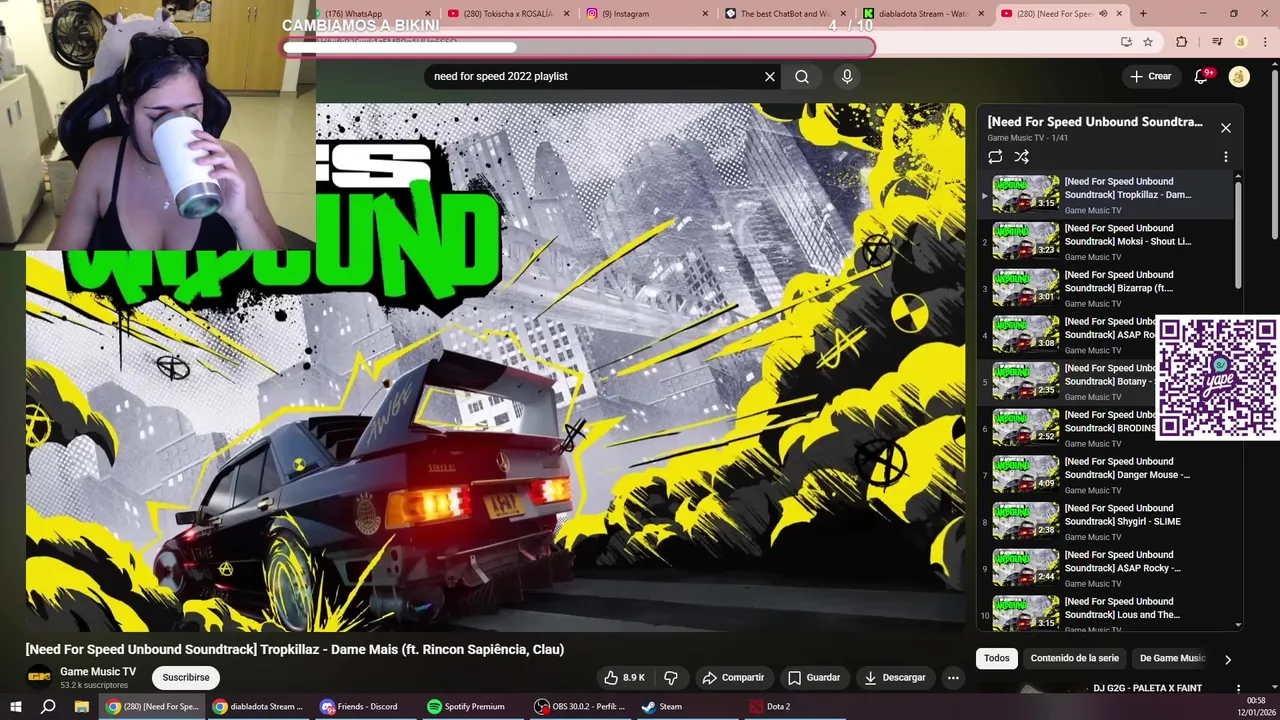Play playlist item Bizarrap (ft....

point(1105,288)
